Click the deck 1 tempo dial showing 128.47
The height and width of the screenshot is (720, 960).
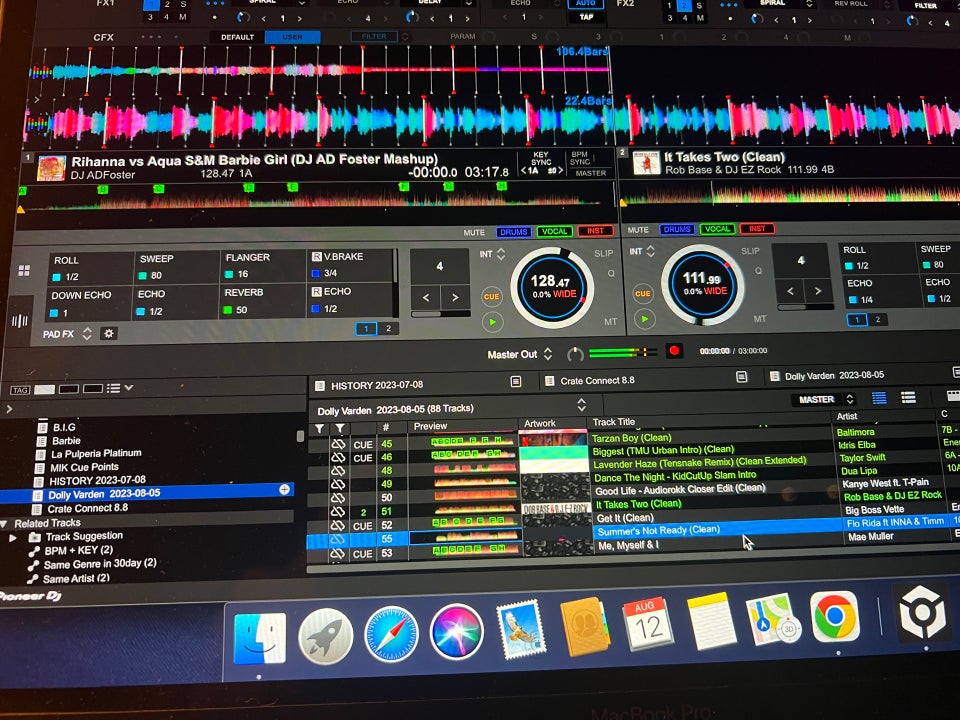coord(552,287)
